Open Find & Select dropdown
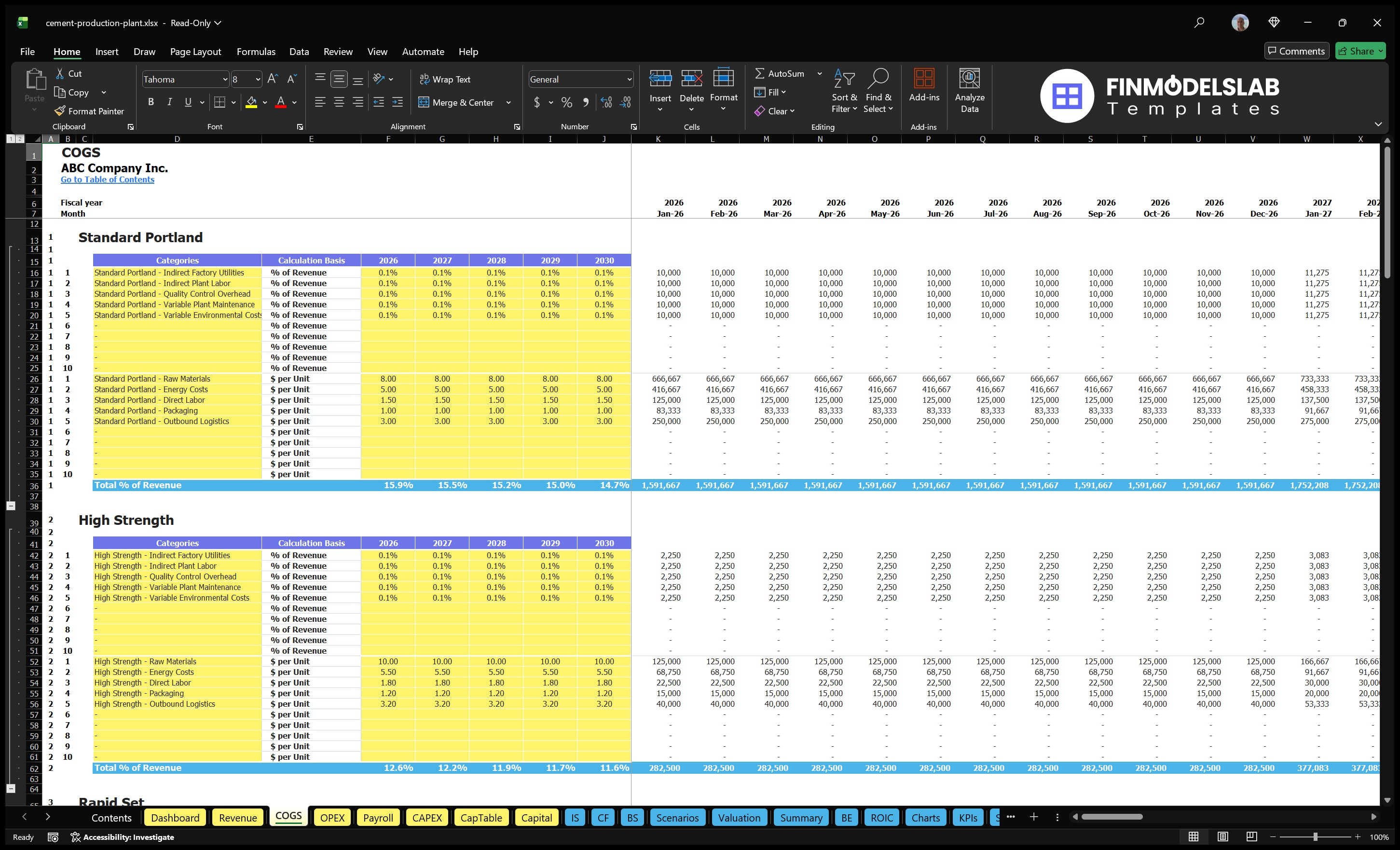 tap(878, 91)
